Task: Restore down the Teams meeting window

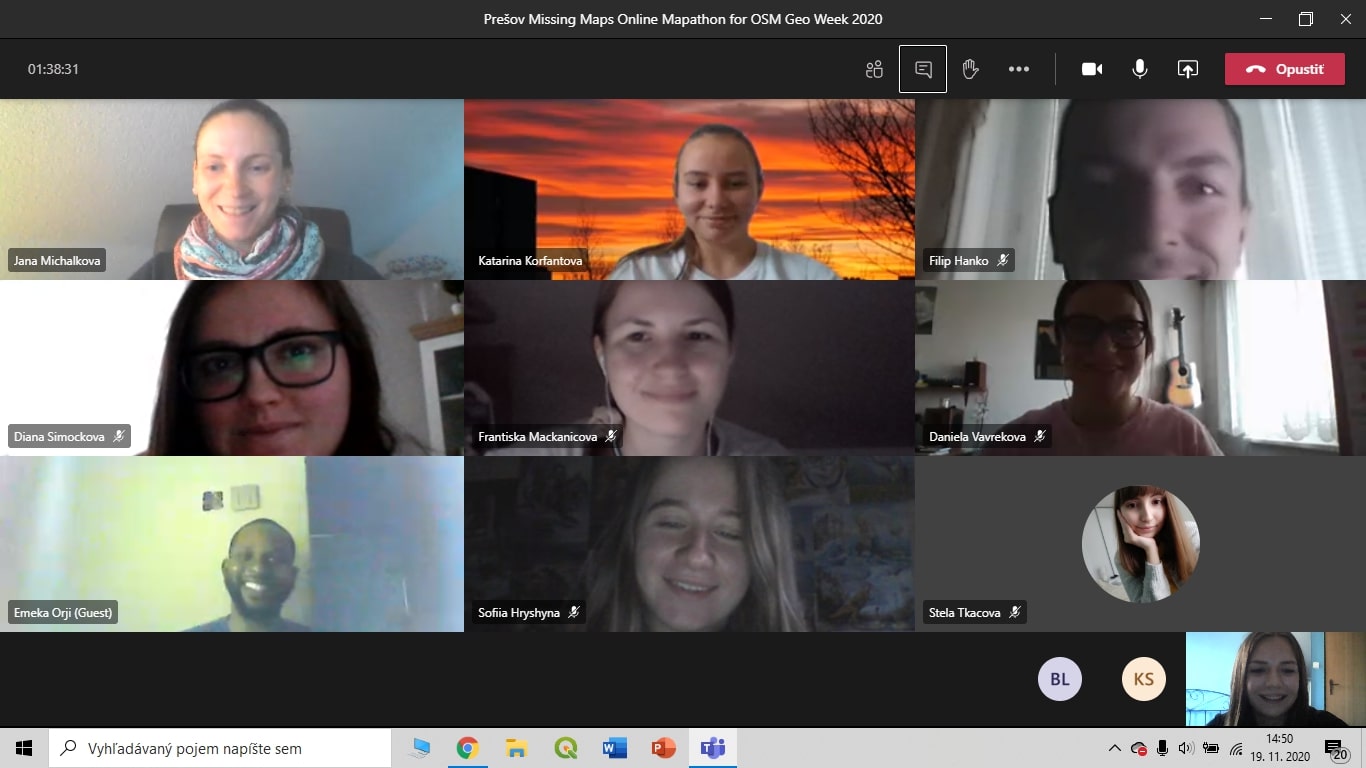Action: (1305, 19)
